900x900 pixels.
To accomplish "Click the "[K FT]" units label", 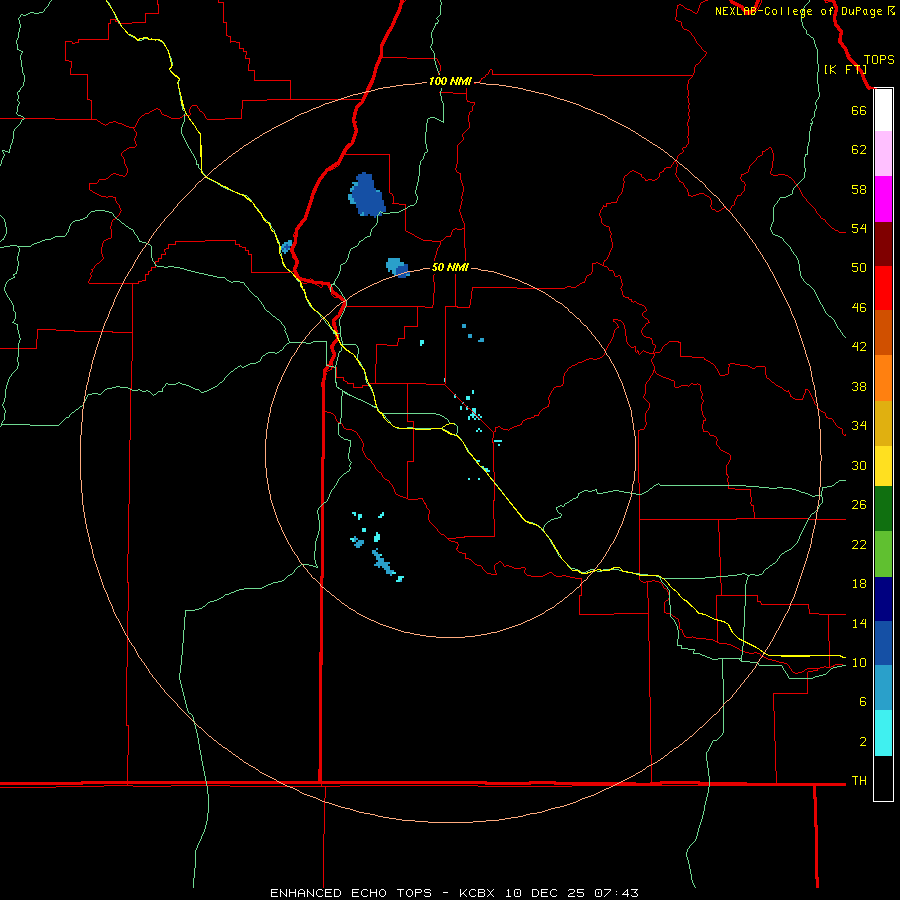I will pos(845,69).
